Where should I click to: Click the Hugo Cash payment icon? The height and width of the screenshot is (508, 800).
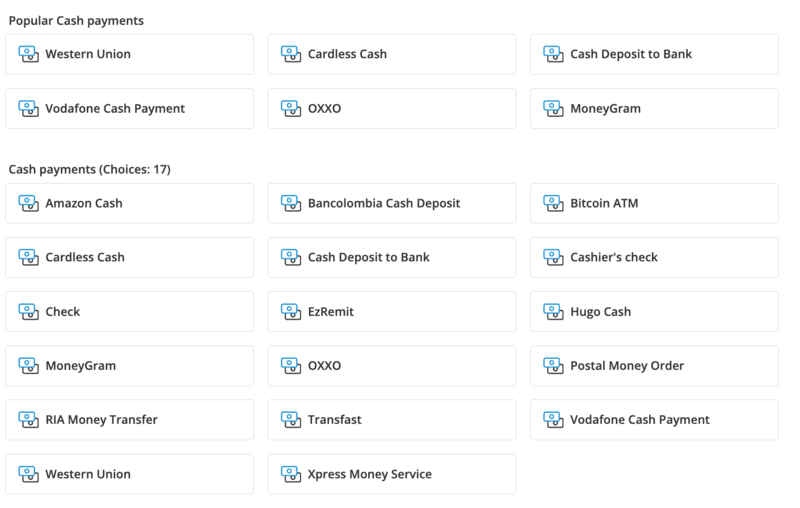pos(553,312)
